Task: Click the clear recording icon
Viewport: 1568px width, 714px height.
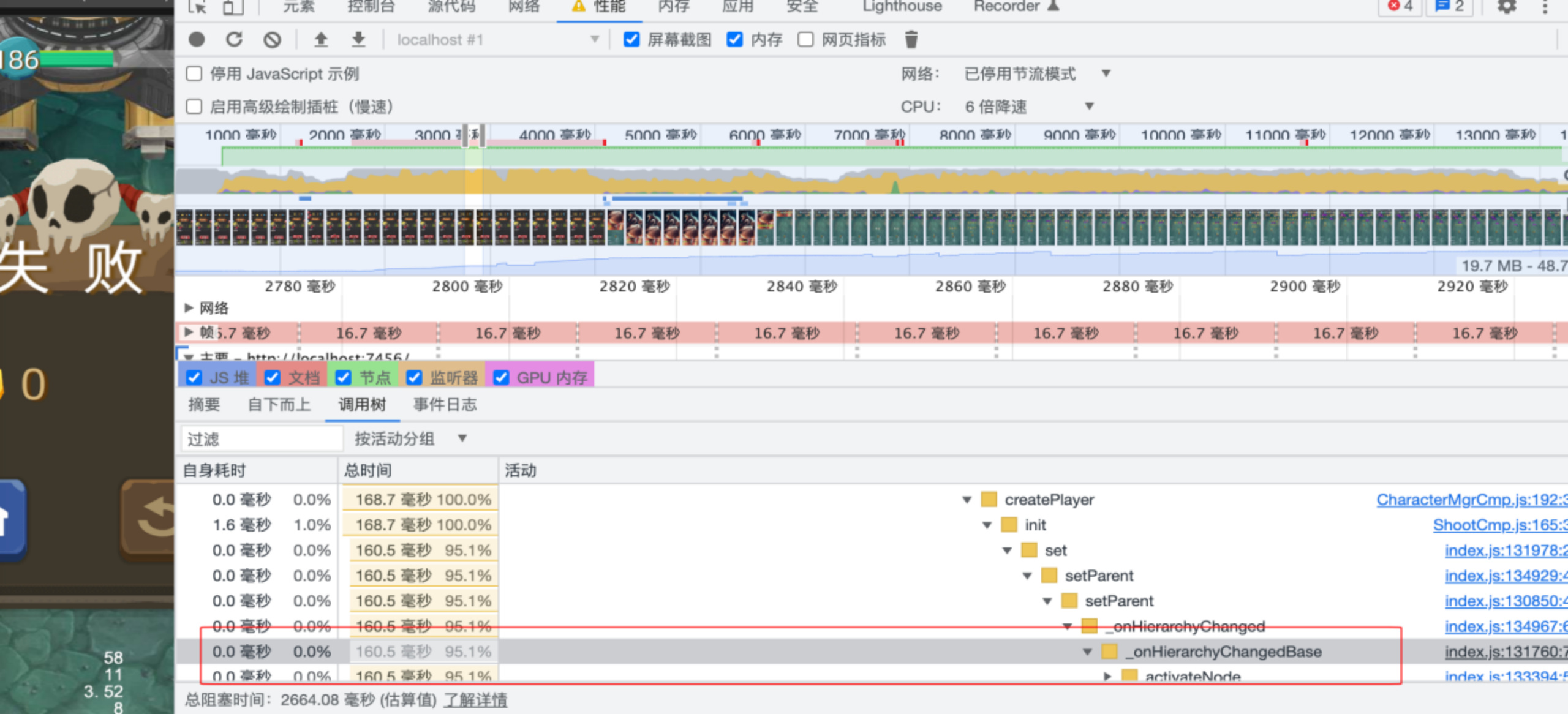Action: tap(272, 40)
